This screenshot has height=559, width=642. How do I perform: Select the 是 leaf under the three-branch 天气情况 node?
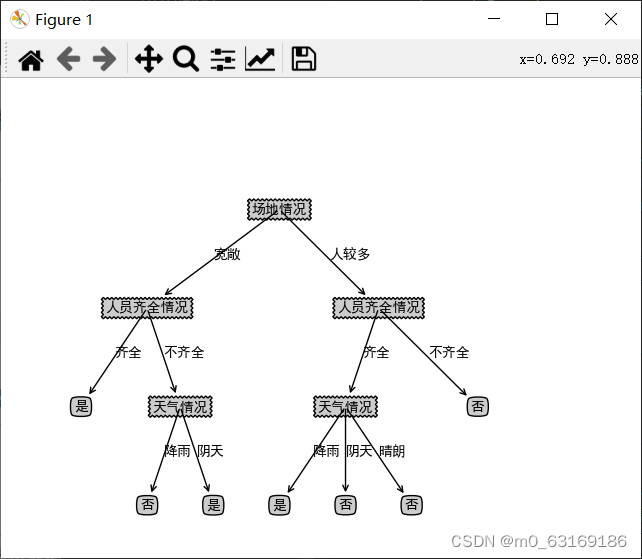point(279,505)
